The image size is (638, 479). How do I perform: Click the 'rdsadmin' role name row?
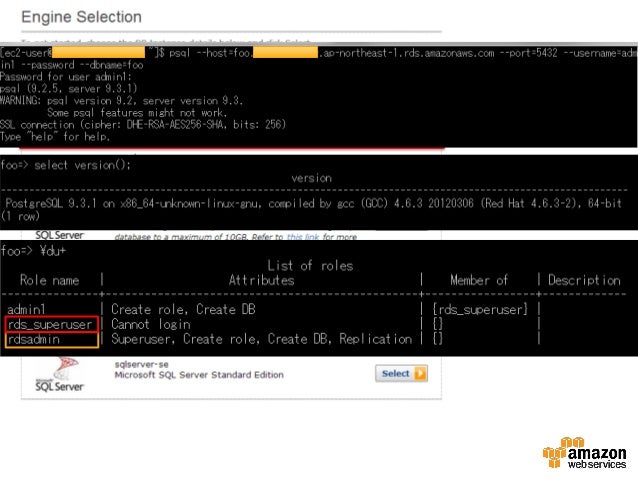click(x=51, y=340)
